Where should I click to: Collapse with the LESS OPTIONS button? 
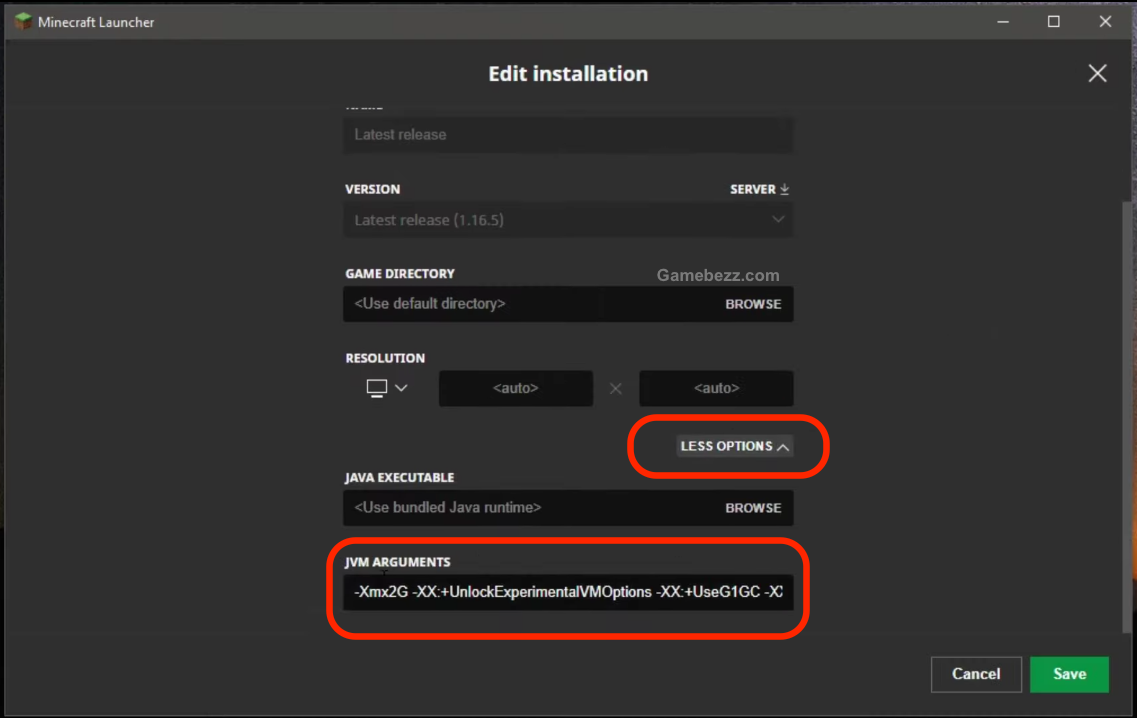735,446
